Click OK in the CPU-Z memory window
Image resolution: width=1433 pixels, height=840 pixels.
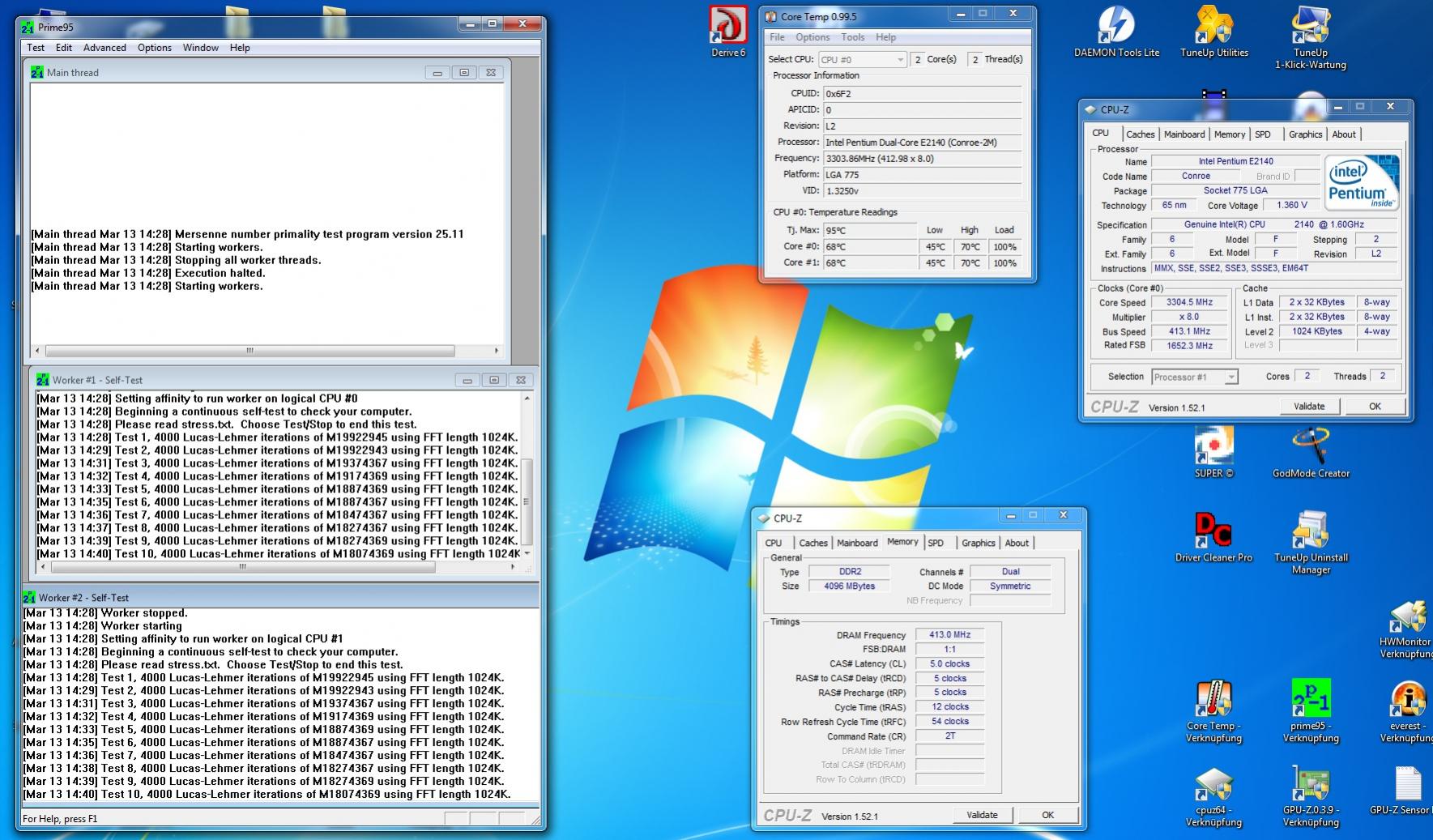(x=1047, y=815)
